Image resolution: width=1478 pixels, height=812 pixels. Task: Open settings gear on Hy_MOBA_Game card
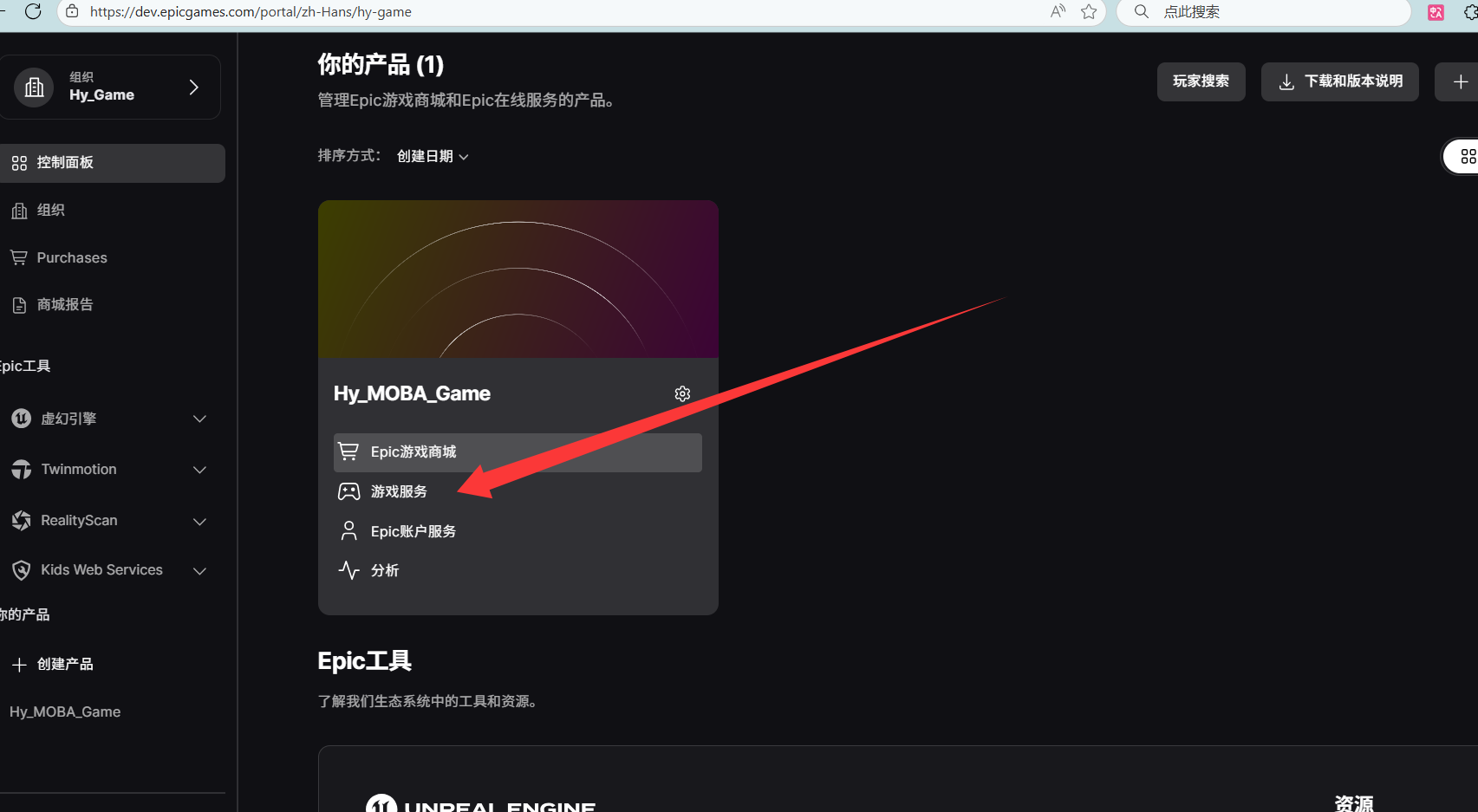683,393
